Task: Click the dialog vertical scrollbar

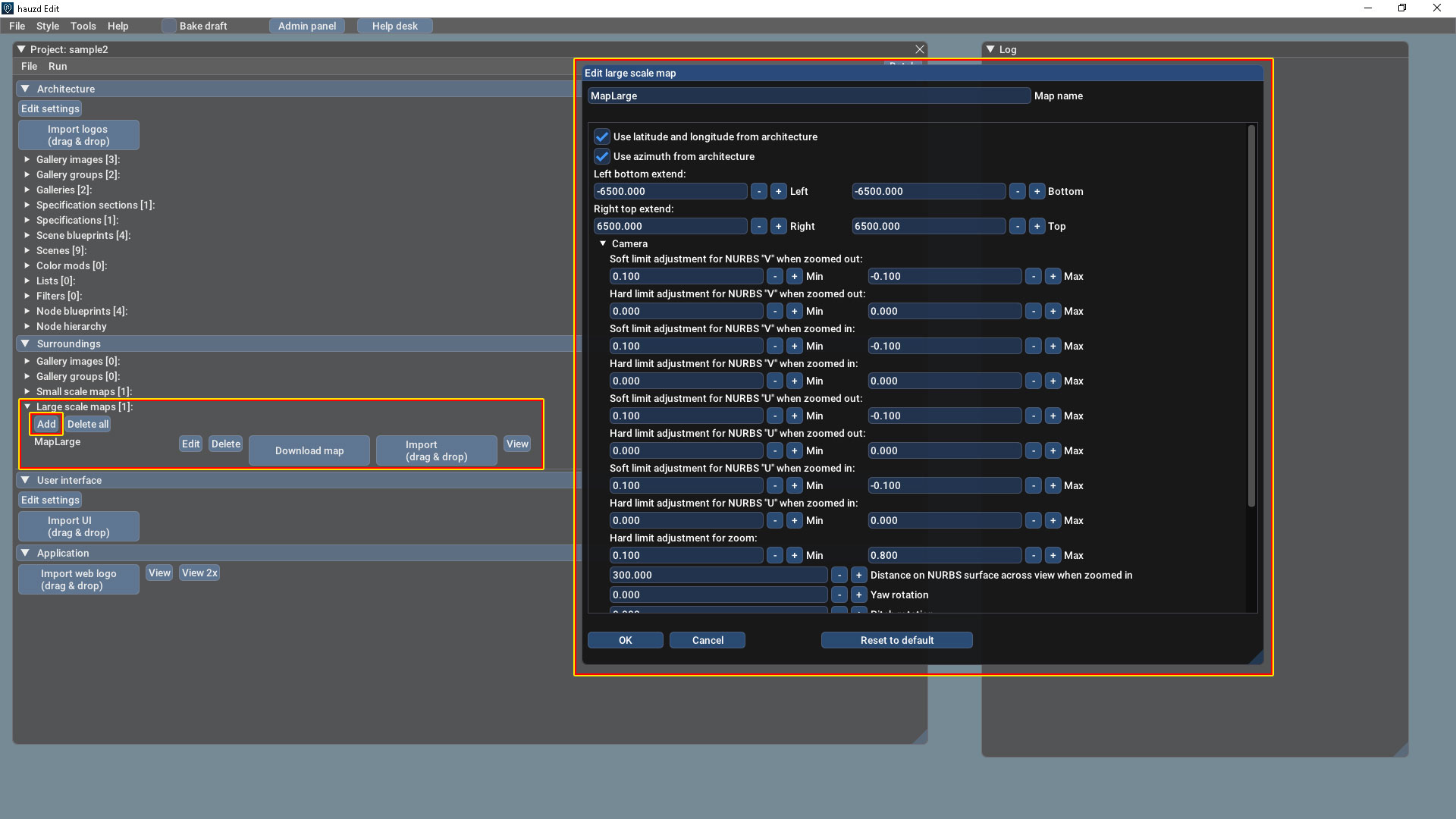Action: [x=1250, y=318]
